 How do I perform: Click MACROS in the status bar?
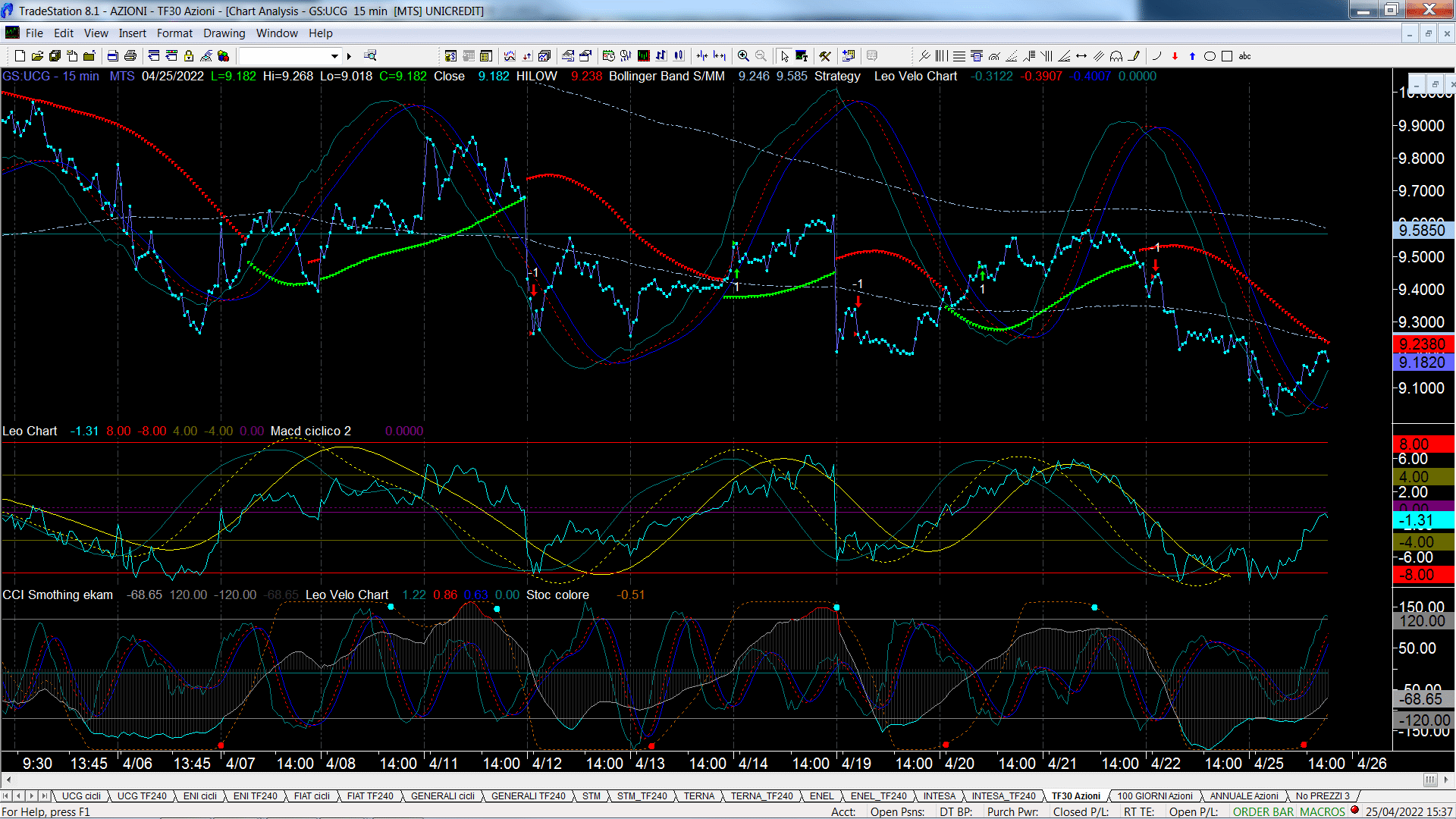pyautogui.click(x=1323, y=811)
